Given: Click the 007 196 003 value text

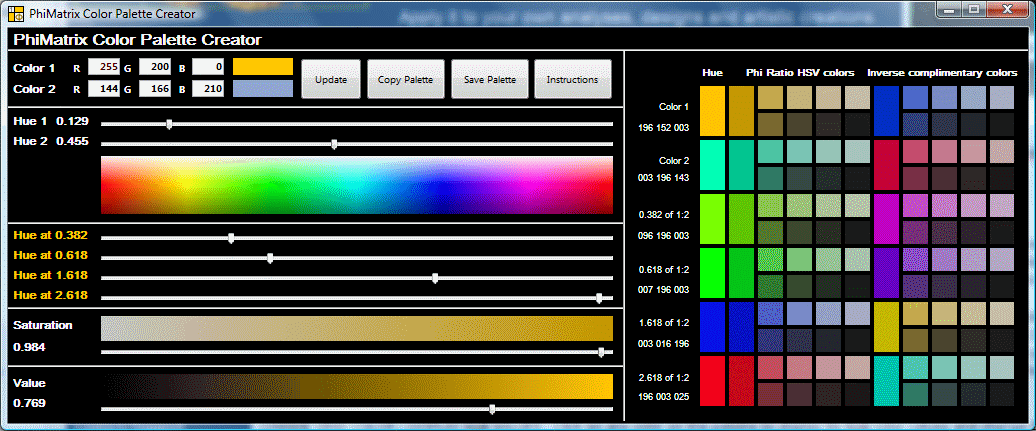Looking at the screenshot, I should tap(664, 290).
